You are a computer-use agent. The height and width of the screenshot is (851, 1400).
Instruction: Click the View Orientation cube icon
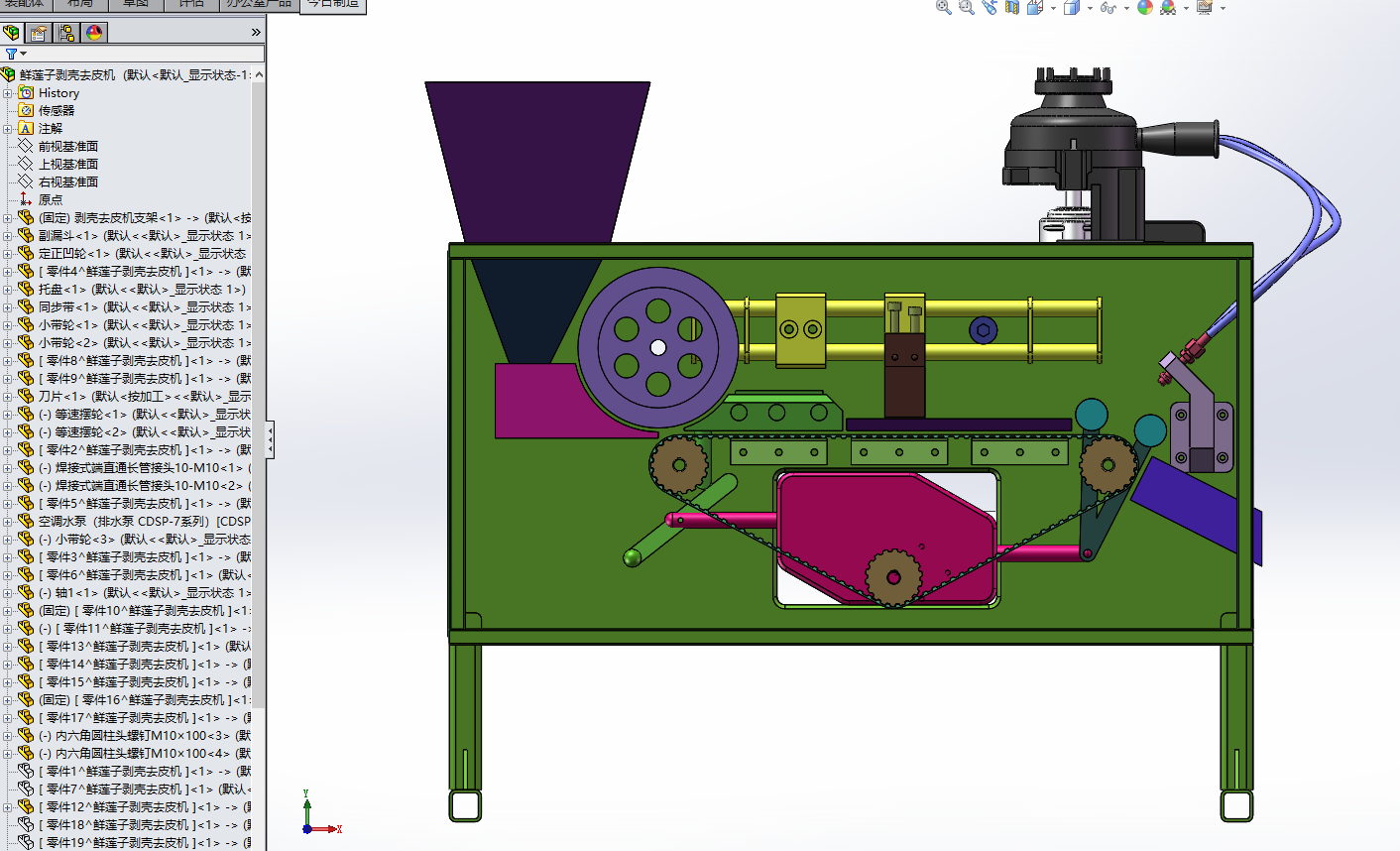[x=1035, y=7]
